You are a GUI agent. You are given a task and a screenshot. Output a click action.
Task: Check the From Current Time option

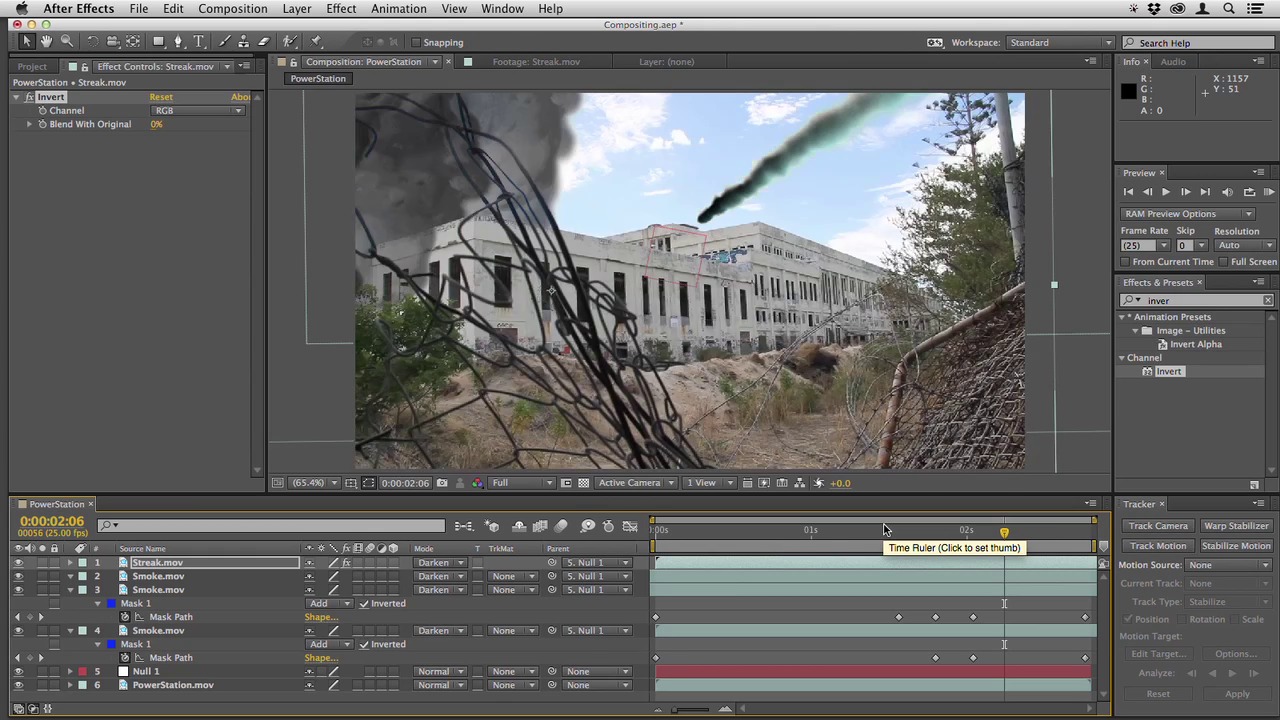(x=1125, y=262)
